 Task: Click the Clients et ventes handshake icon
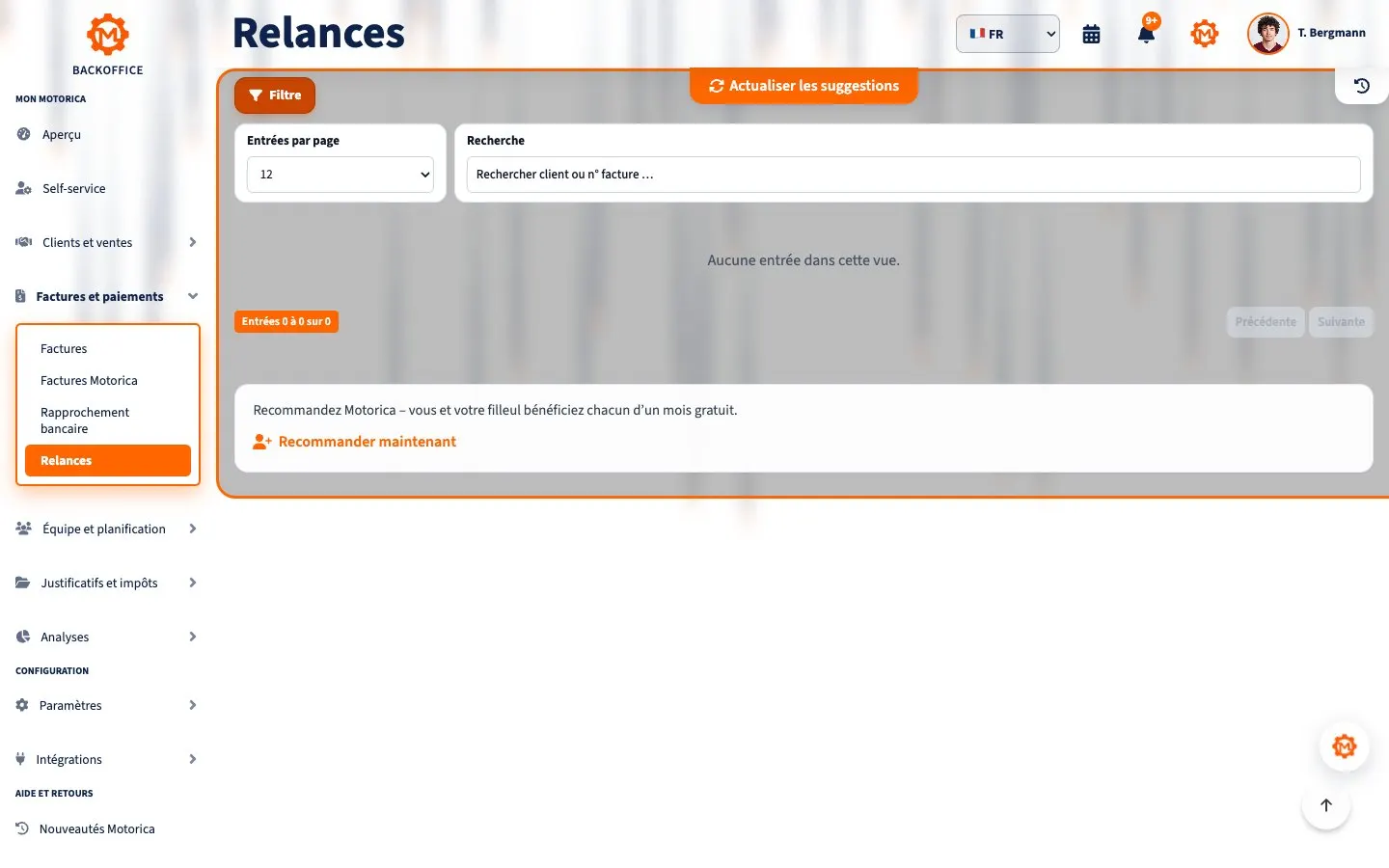click(23, 242)
